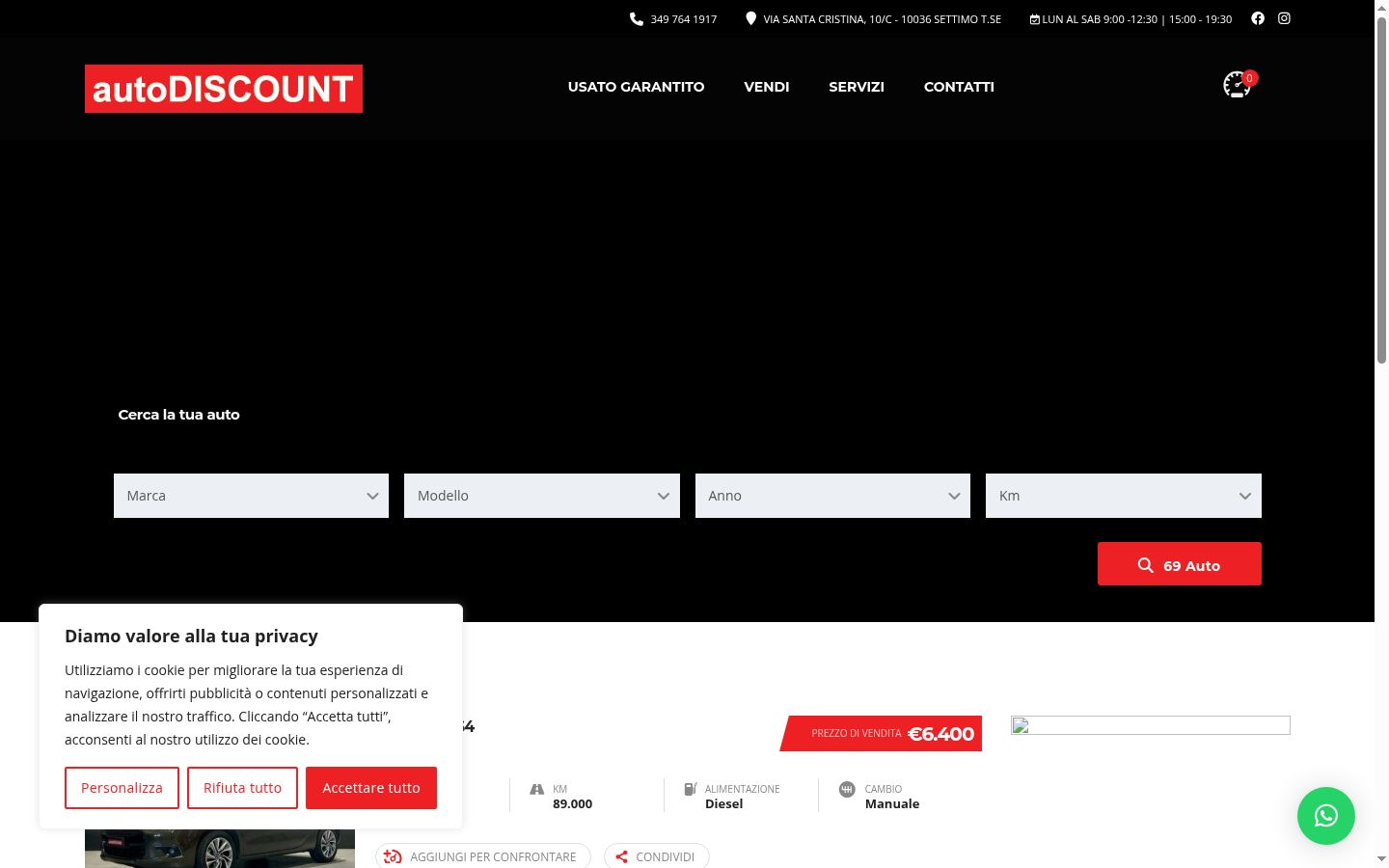Open the USATO GARANTITO menu
This screenshot has height=868, width=1389.
[636, 87]
